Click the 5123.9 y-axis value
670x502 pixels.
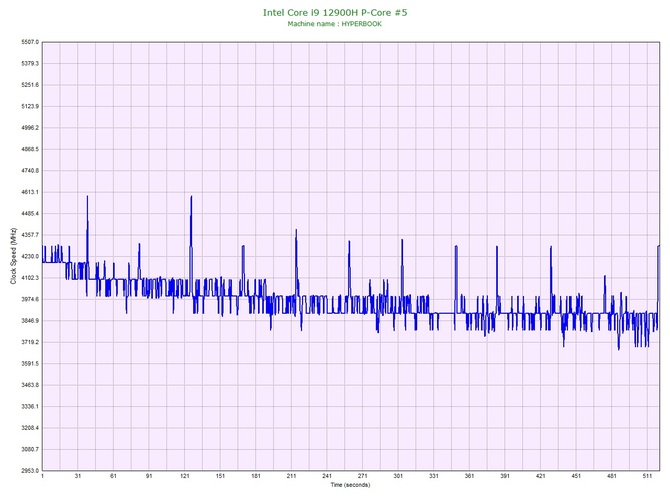point(30,106)
